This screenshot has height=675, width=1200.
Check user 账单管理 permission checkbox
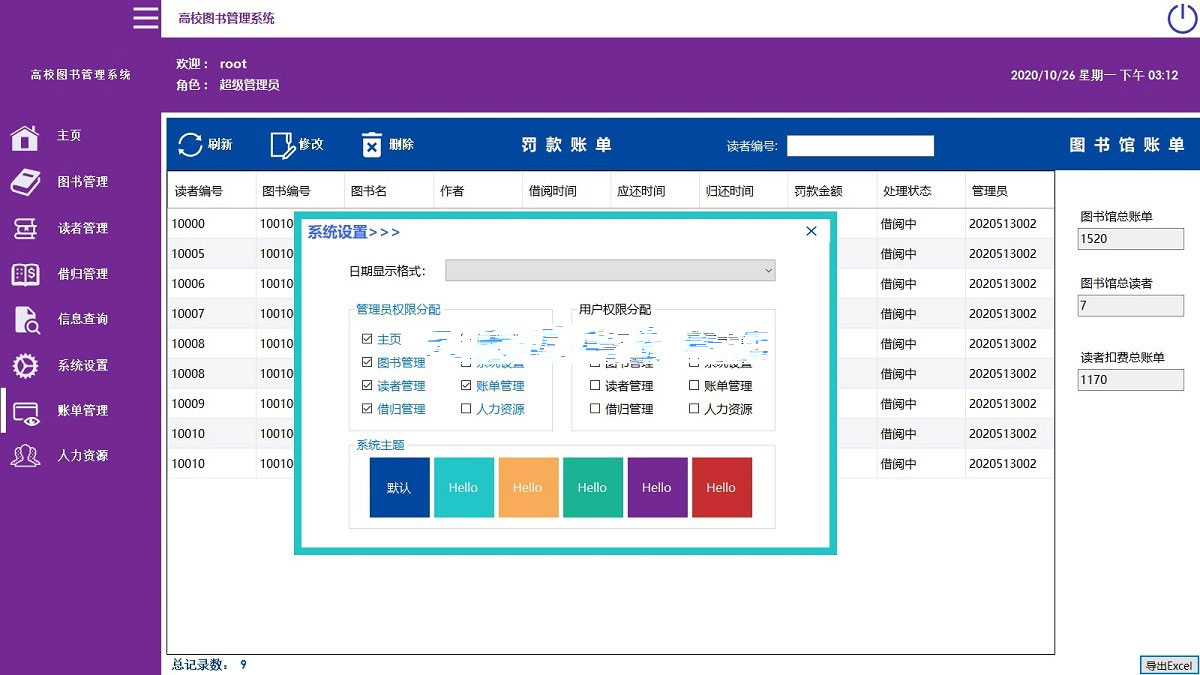694,386
